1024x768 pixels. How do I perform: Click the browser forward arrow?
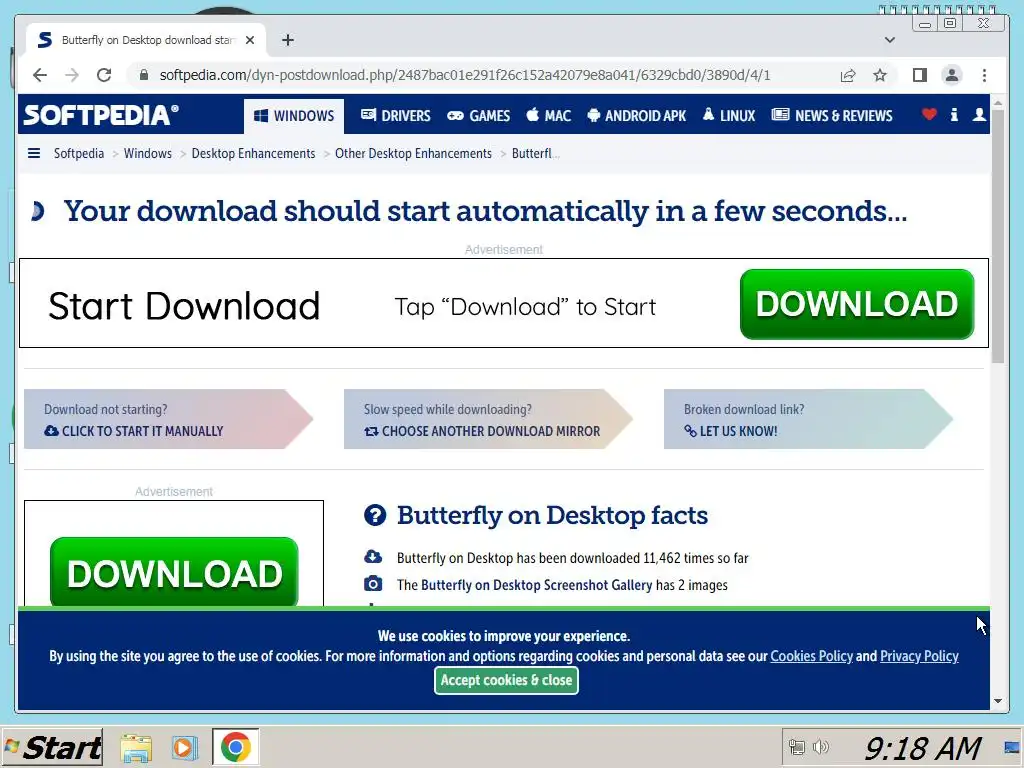click(x=72, y=75)
